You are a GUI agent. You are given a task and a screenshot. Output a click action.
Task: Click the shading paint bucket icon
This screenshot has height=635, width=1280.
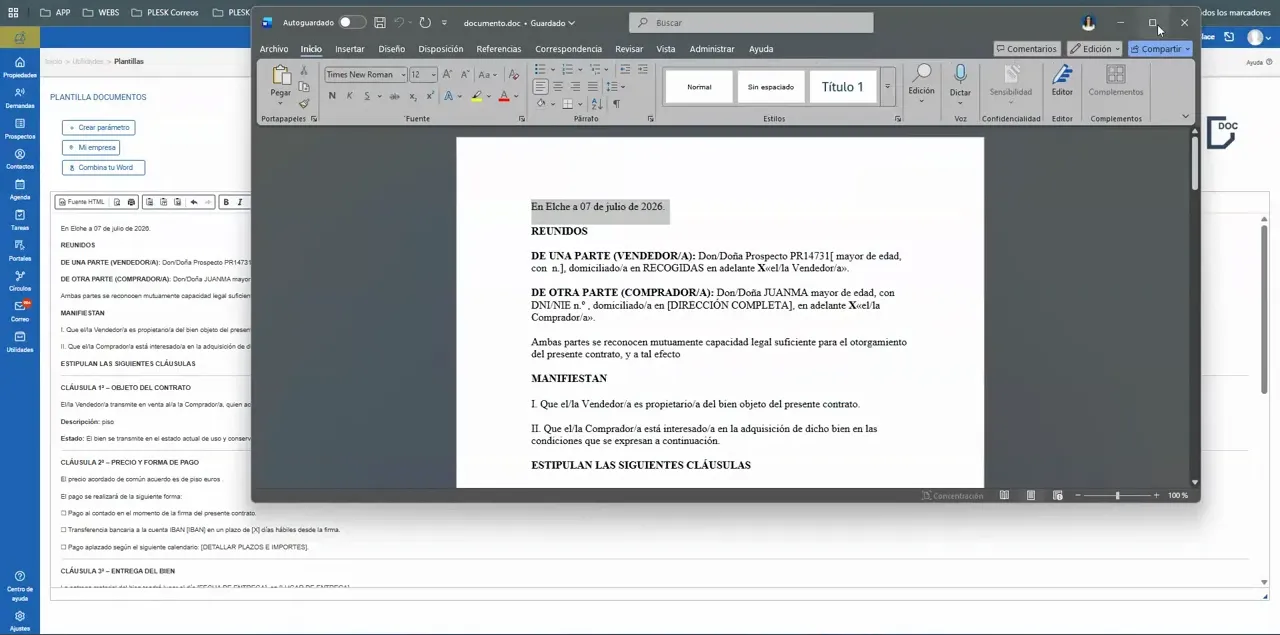pos(540,103)
